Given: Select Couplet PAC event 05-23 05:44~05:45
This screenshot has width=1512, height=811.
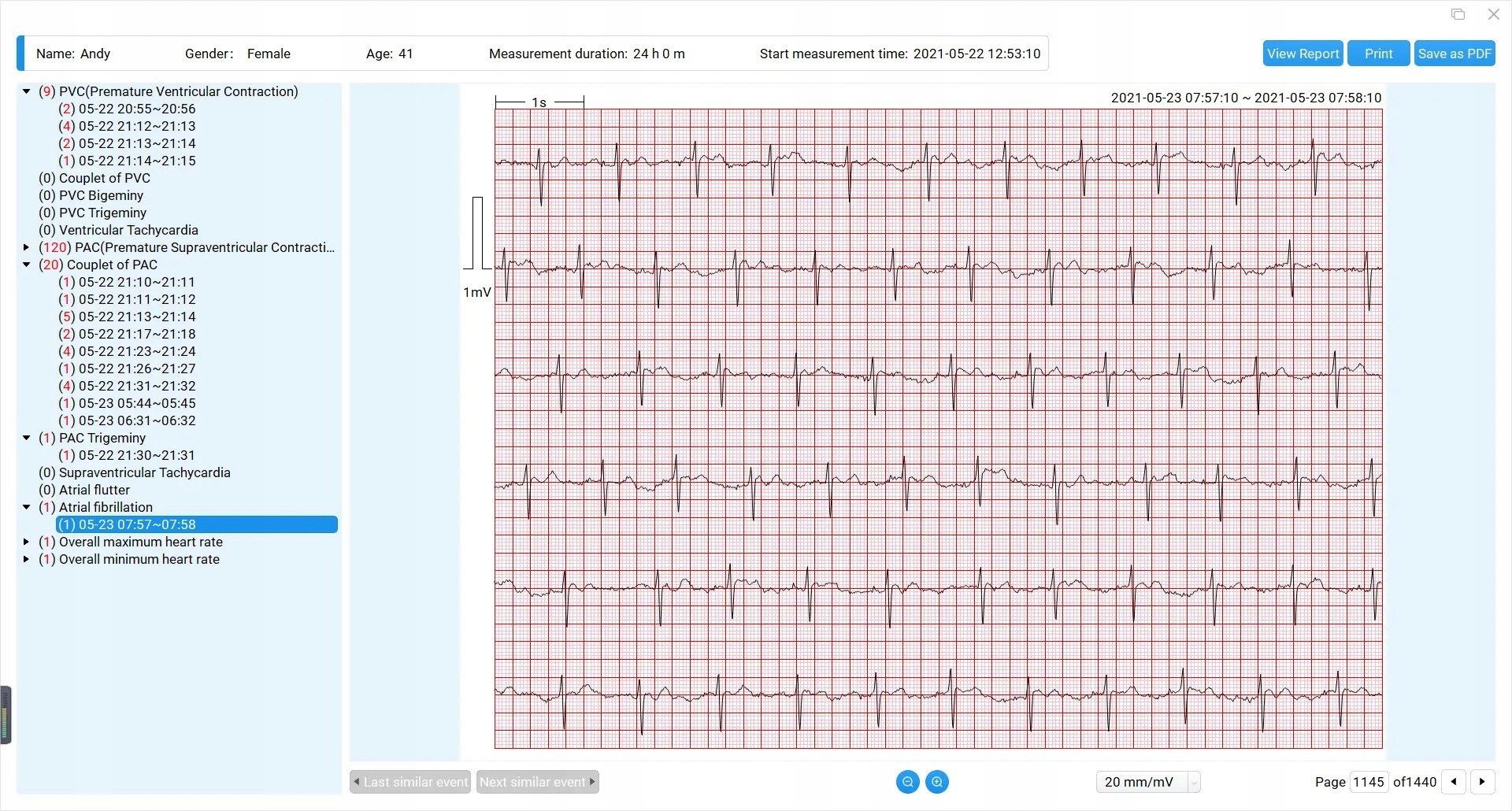Looking at the screenshot, I should pyautogui.click(x=127, y=403).
